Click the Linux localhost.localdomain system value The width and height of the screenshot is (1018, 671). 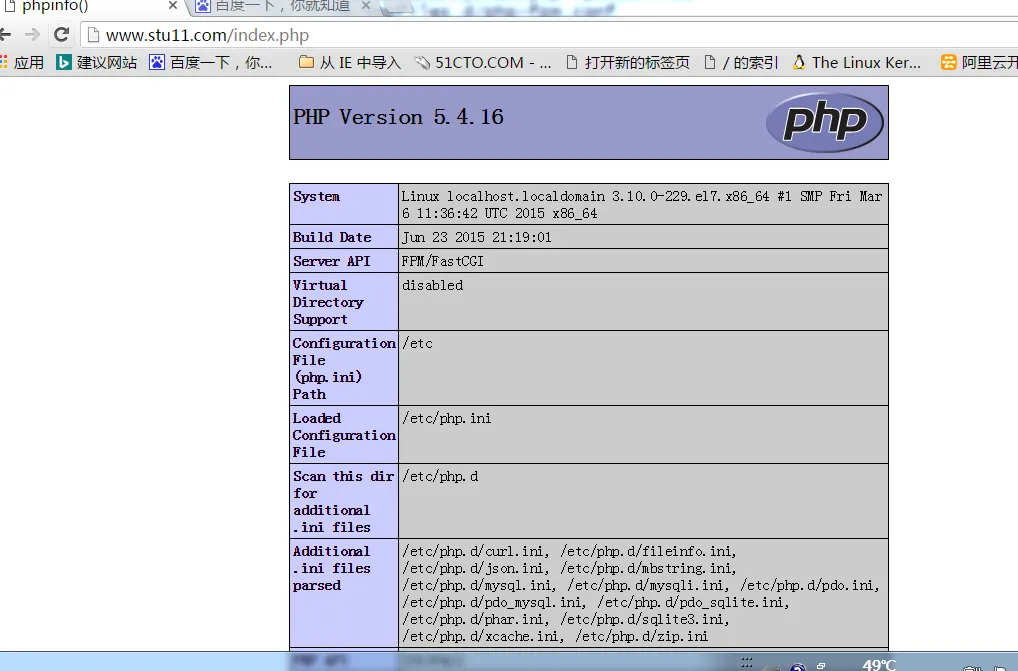coord(641,204)
